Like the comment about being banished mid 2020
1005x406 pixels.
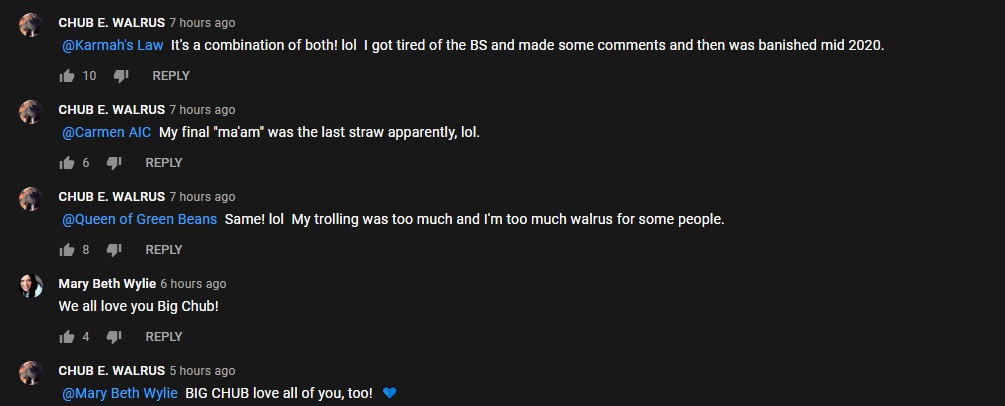[67, 76]
